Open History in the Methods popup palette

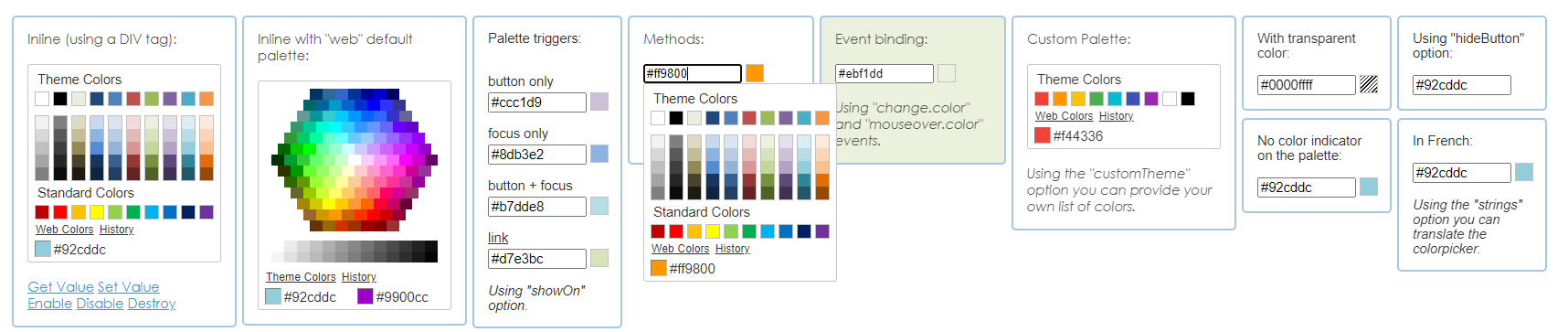tap(732, 249)
